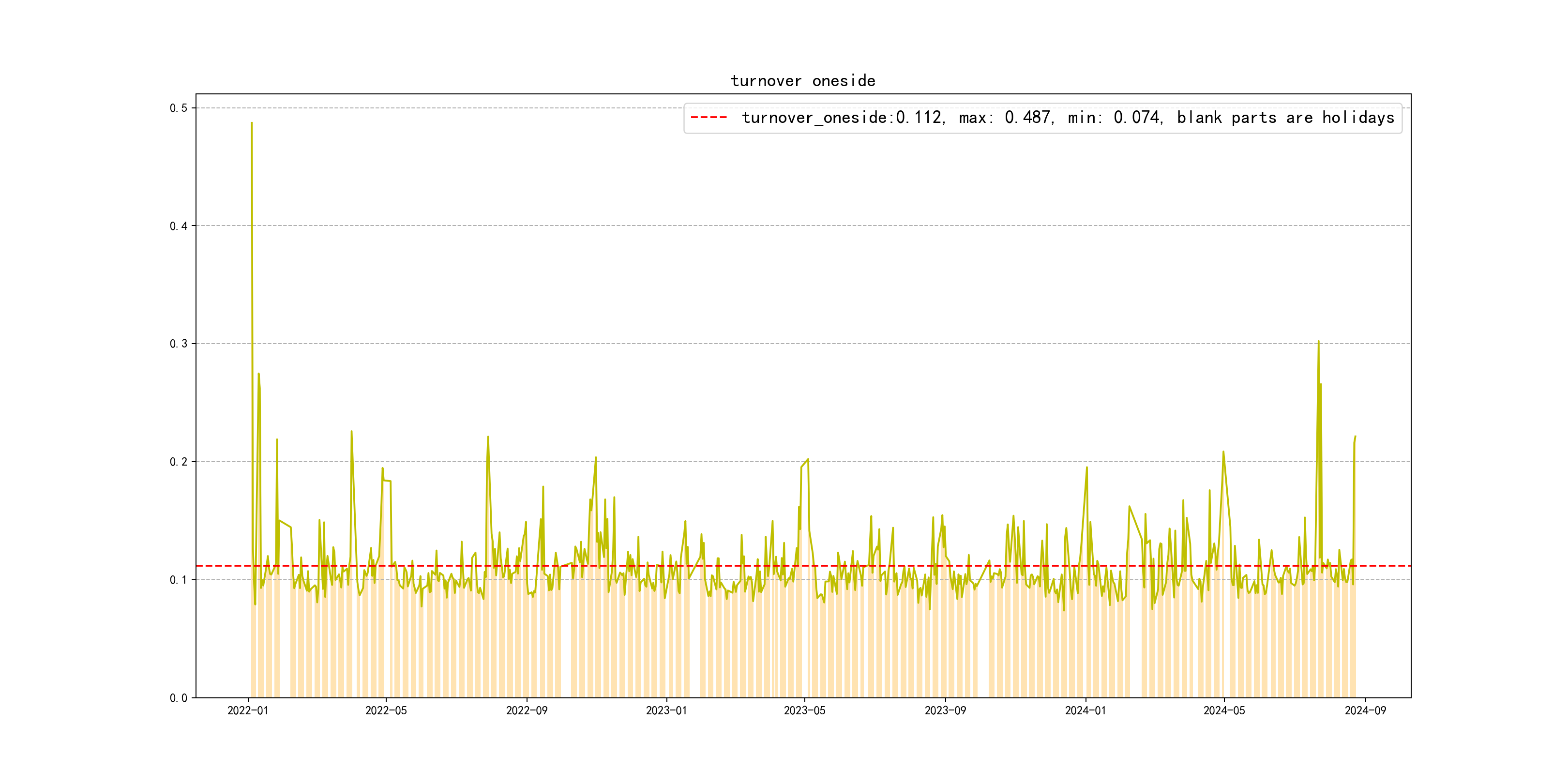Click the chart title turnover oneside
Viewport: 1568px width, 784px height.
click(x=803, y=81)
